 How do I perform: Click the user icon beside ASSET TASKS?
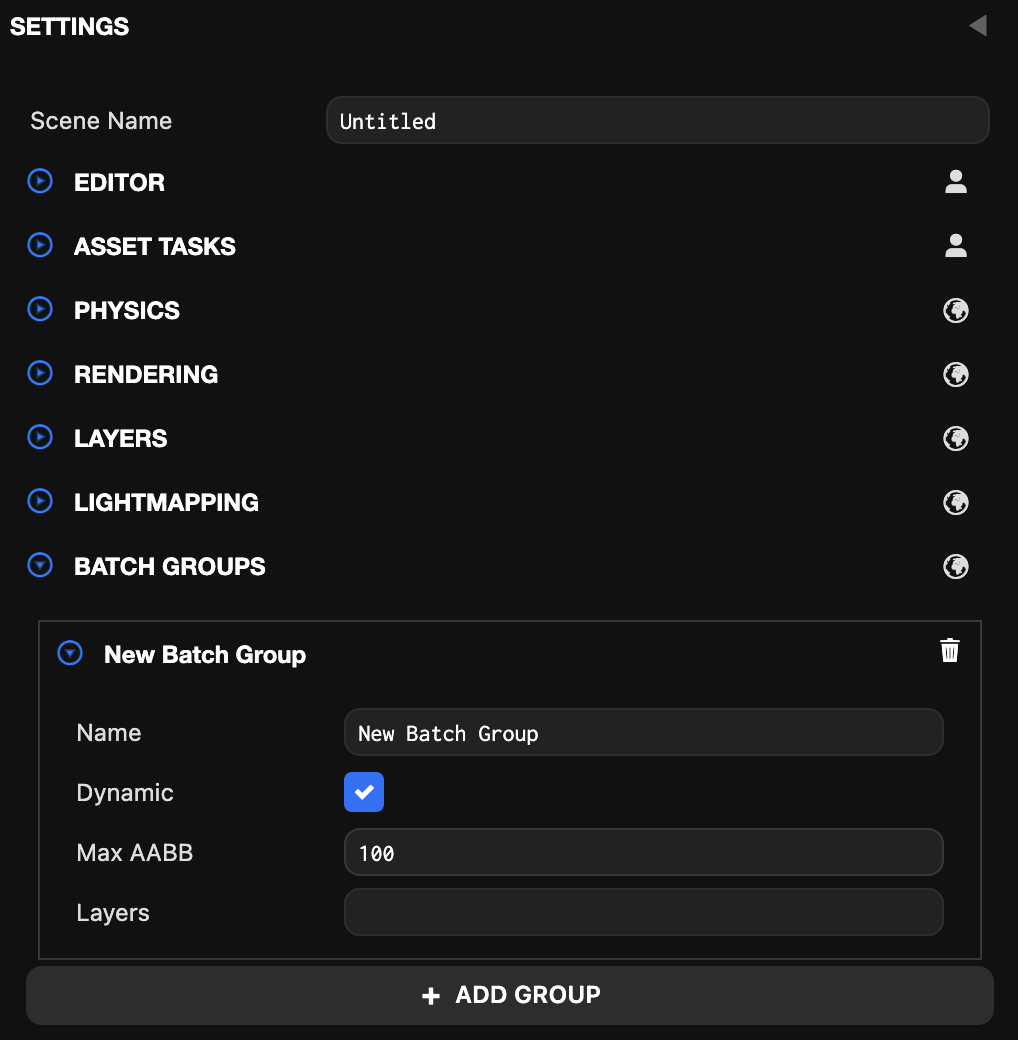pos(956,245)
